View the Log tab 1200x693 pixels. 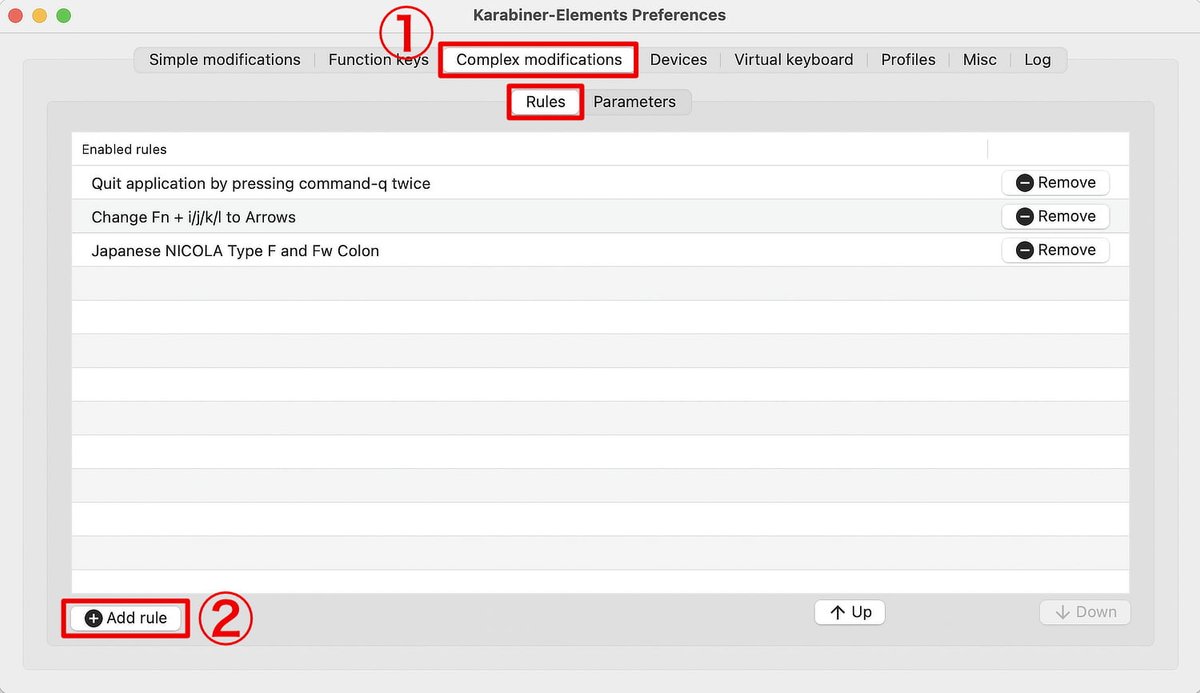(x=1037, y=59)
